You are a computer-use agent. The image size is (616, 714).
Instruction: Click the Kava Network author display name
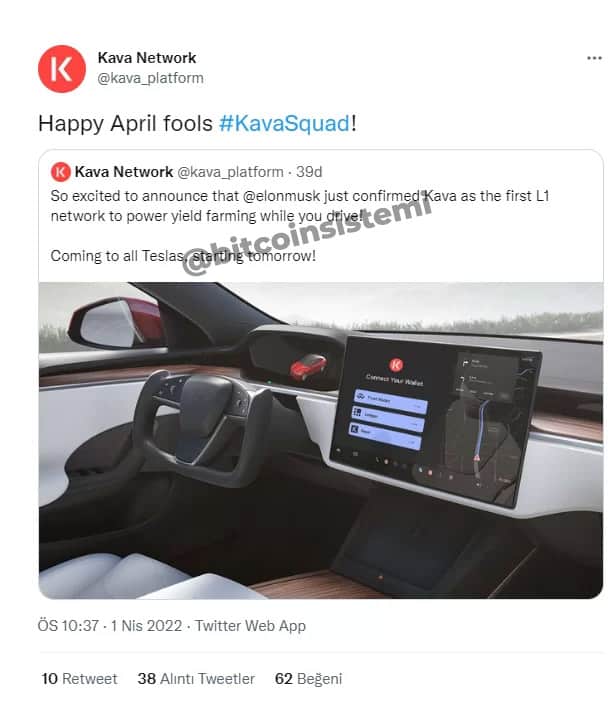point(147,58)
